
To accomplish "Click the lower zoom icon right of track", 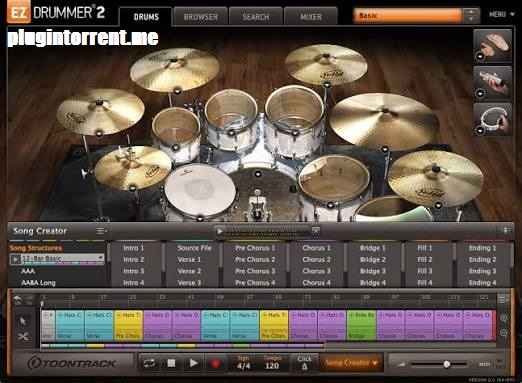I will 503,333.
